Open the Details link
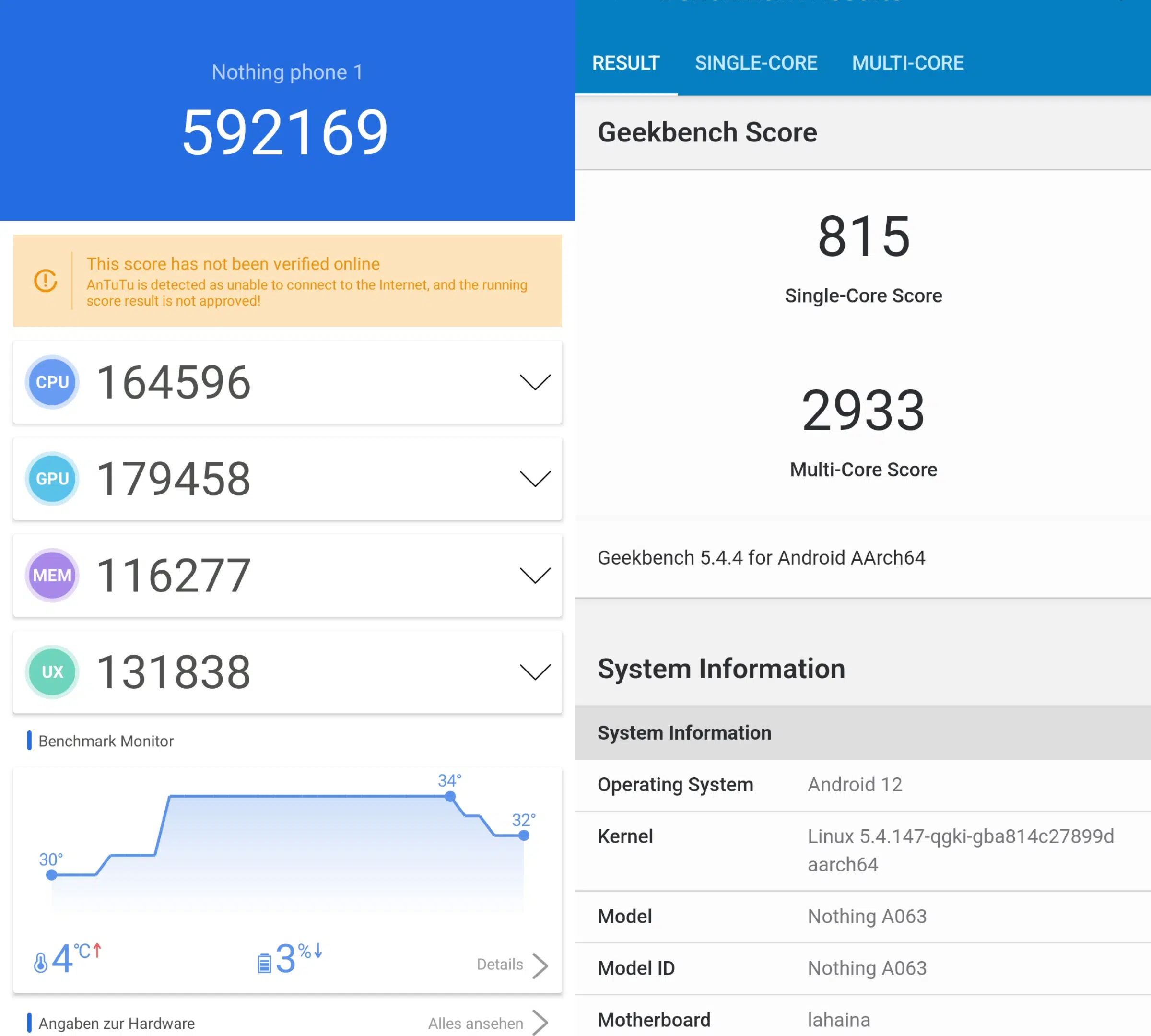Screen dimensions: 1151x1036 point(500,964)
